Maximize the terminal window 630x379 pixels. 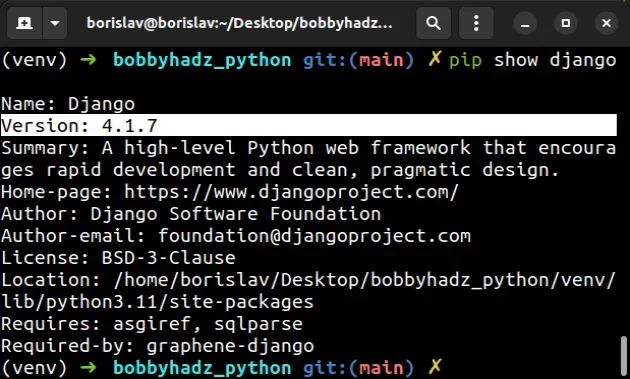(566, 23)
